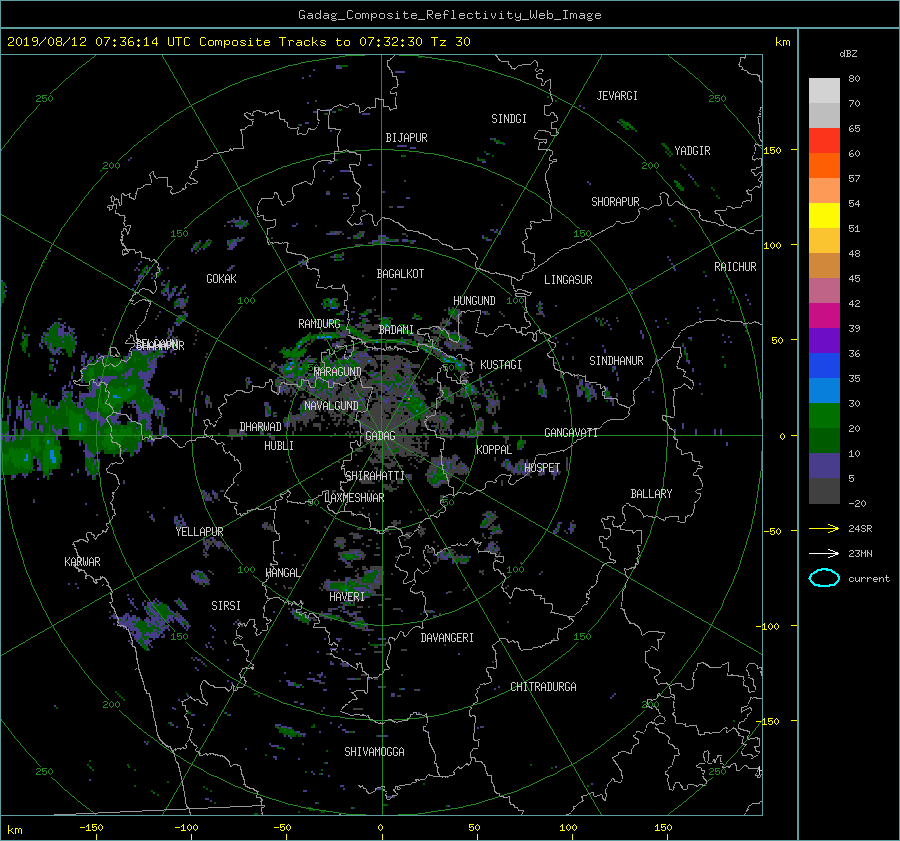Click the LINGASUR city label
Image resolution: width=900 pixels, height=841 pixels.
click(x=568, y=280)
